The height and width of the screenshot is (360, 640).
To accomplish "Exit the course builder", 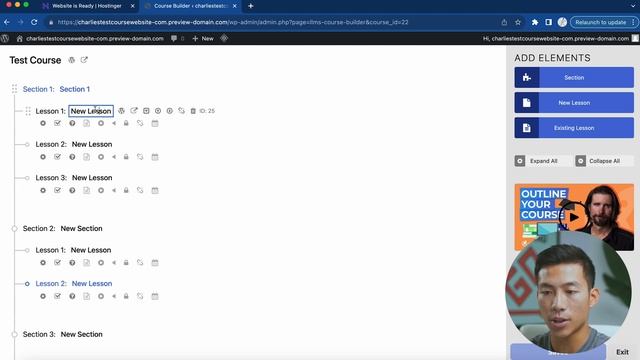I will coord(622,352).
